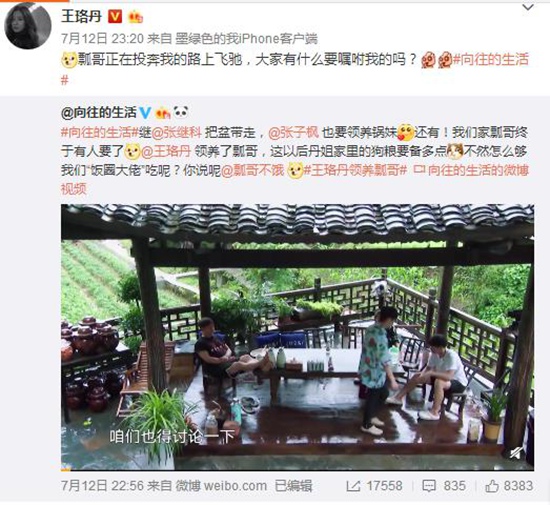Click the panda emoji icon

click(181, 112)
